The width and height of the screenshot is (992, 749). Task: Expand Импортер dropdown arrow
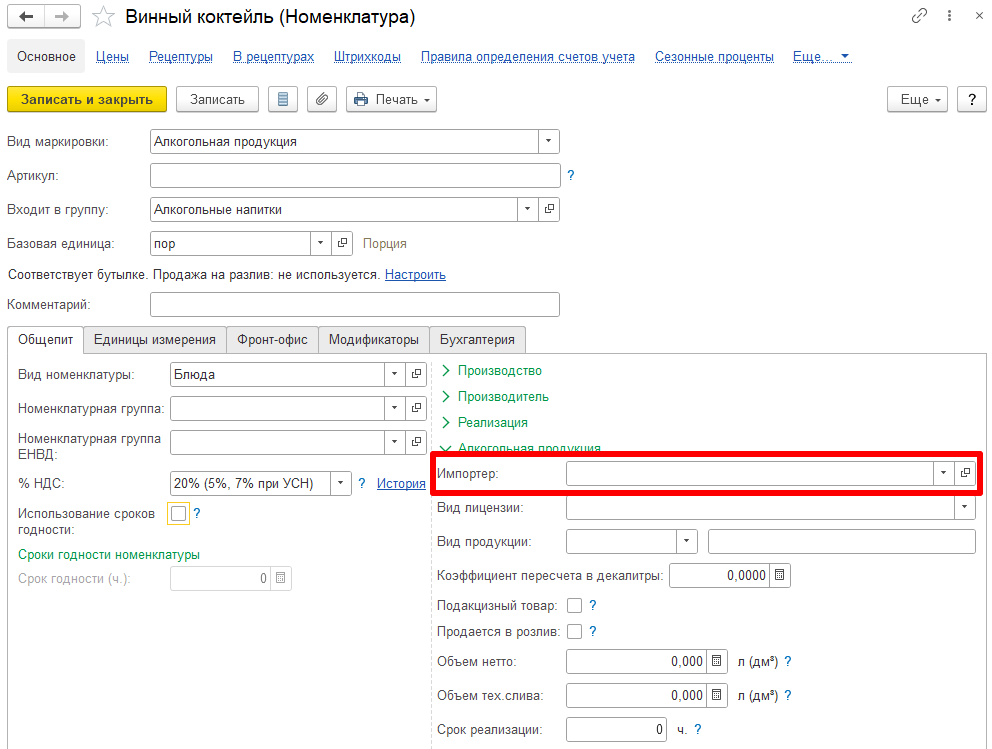[x=943, y=473]
